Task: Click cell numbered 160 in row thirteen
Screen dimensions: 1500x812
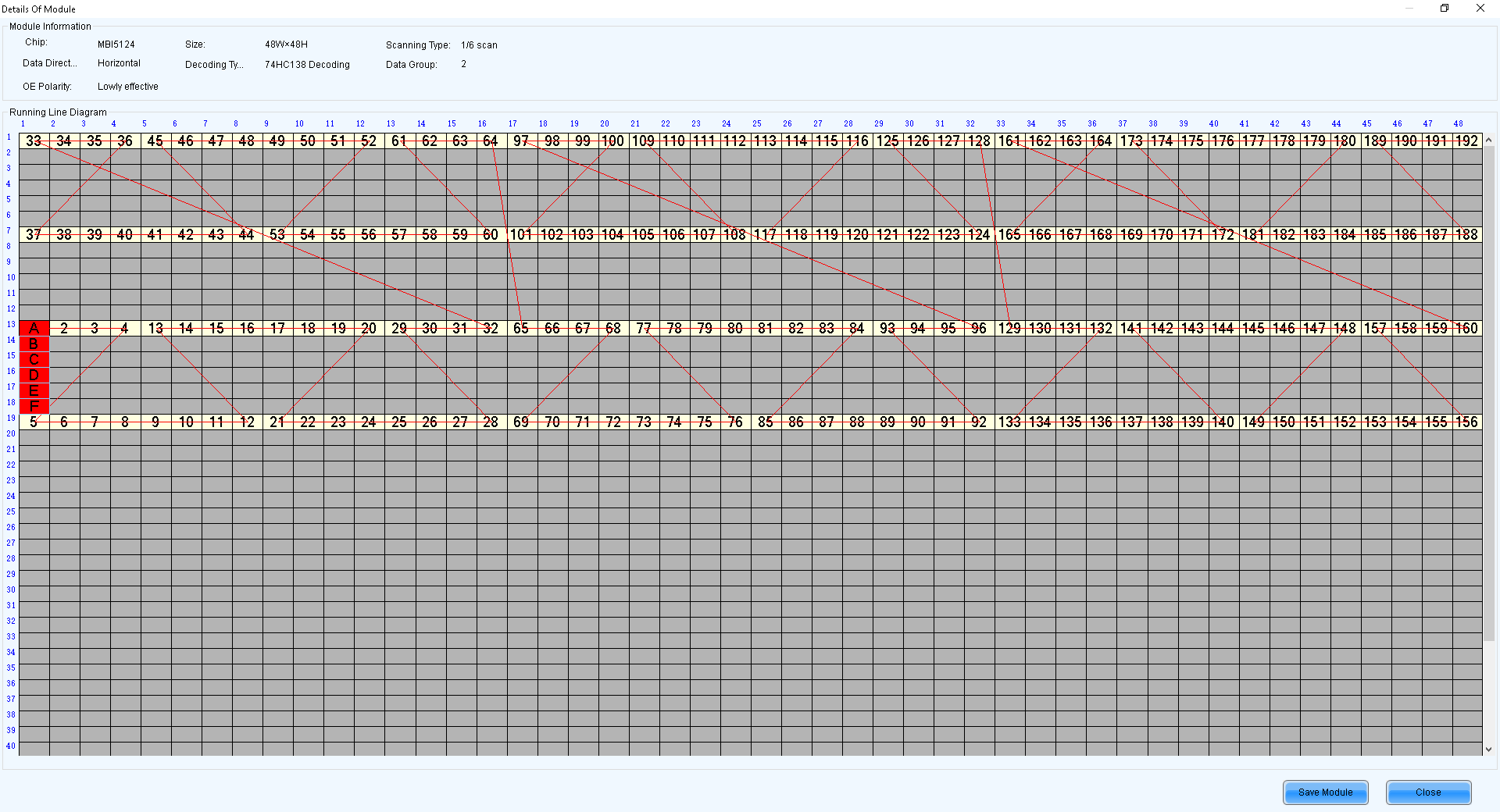Action: click(1467, 328)
